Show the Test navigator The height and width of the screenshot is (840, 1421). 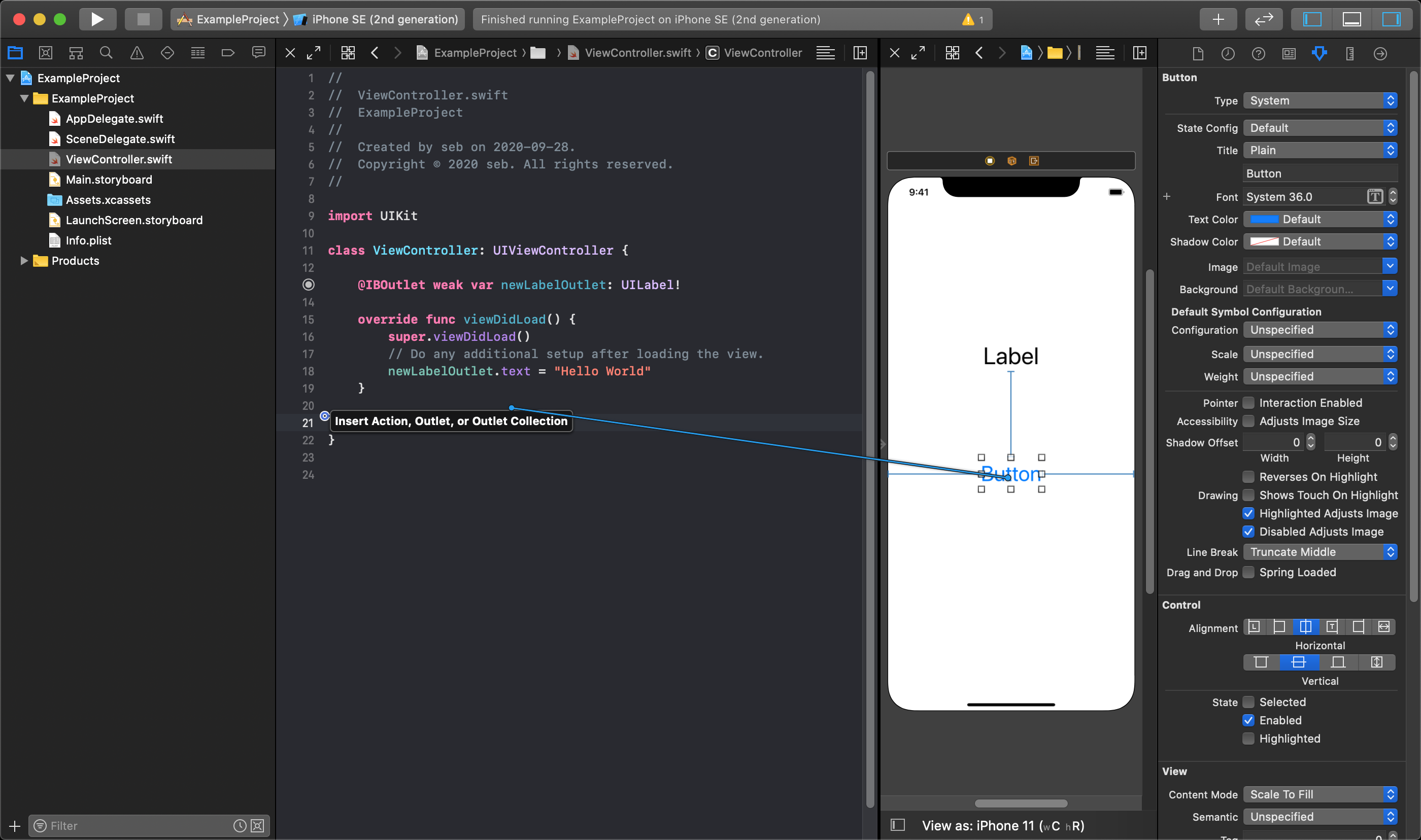[x=167, y=53]
